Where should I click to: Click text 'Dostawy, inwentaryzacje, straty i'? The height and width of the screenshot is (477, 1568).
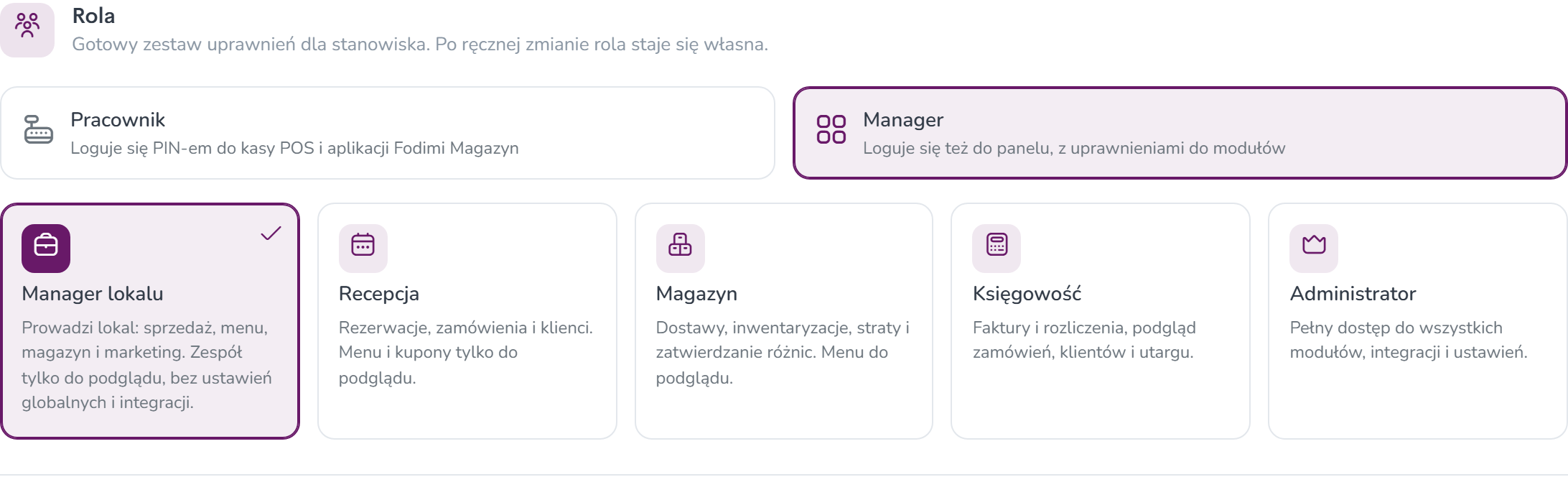pos(783,328)
